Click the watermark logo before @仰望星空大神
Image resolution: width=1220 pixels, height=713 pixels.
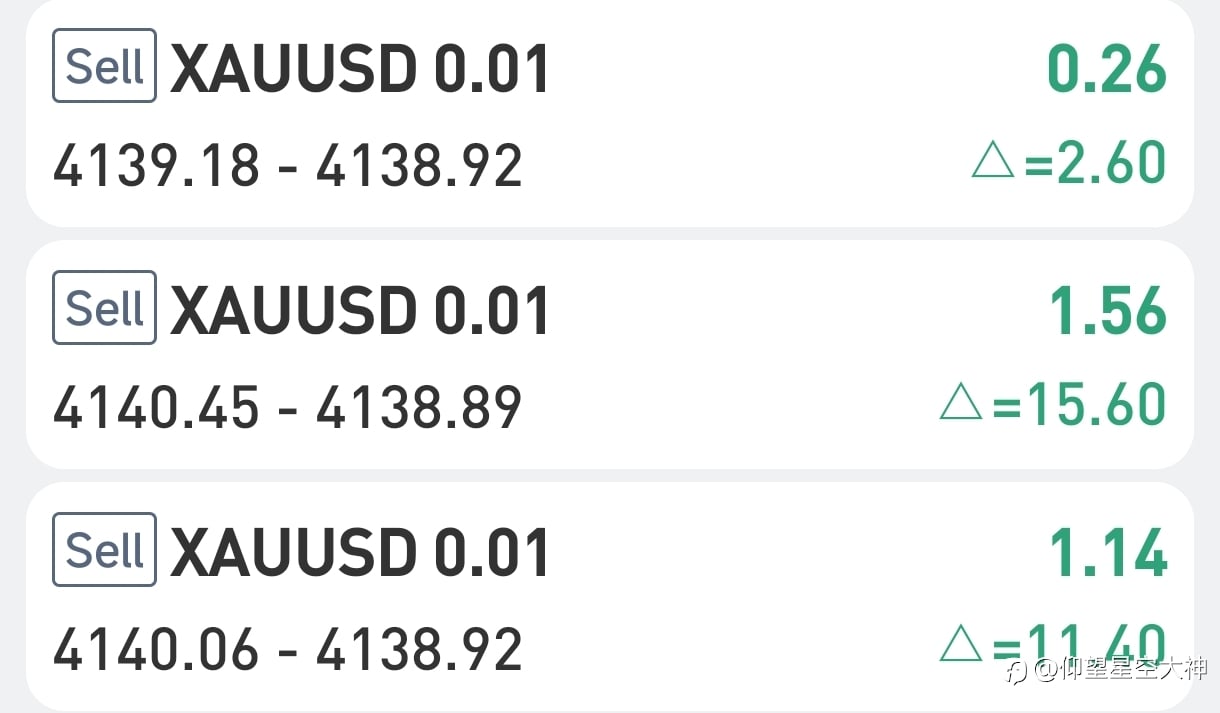[x=1016, y=671]
